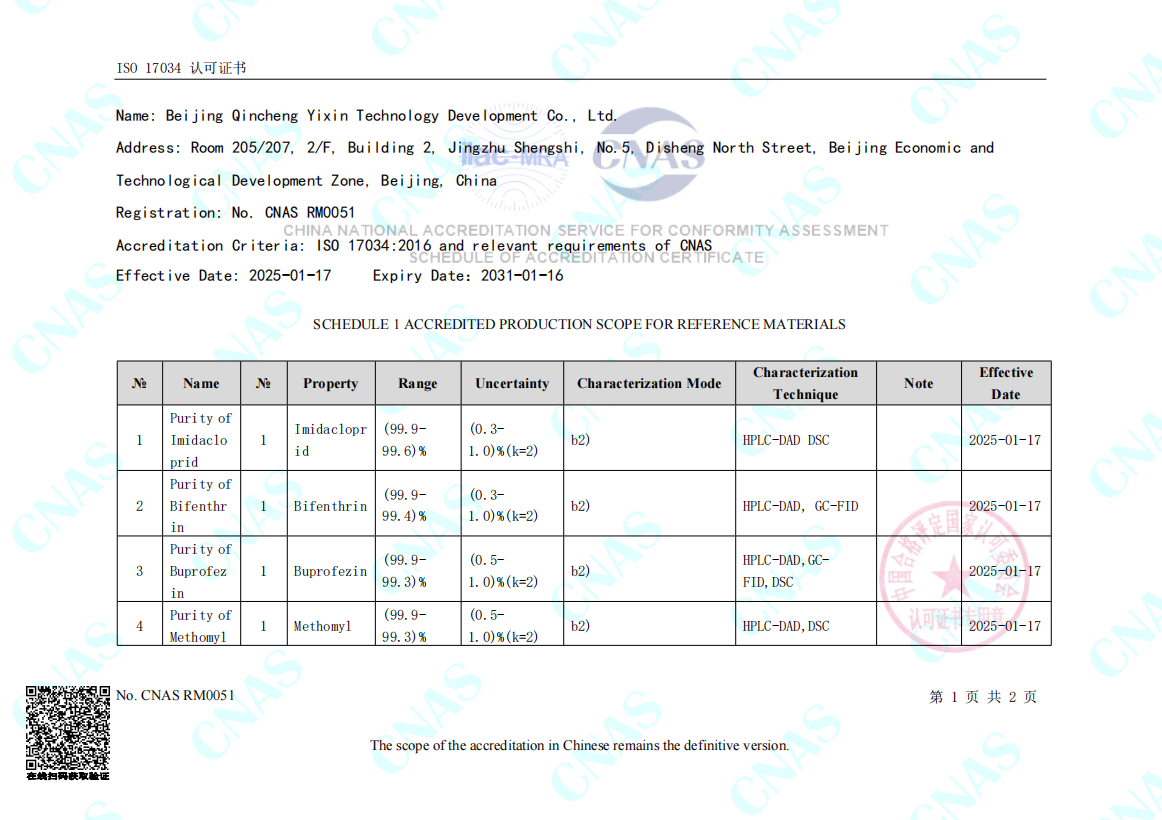This screenshot has height=820, width=1162.
Task: Select the 'Bifenthrin' property cell
Action: coord(330,506)
